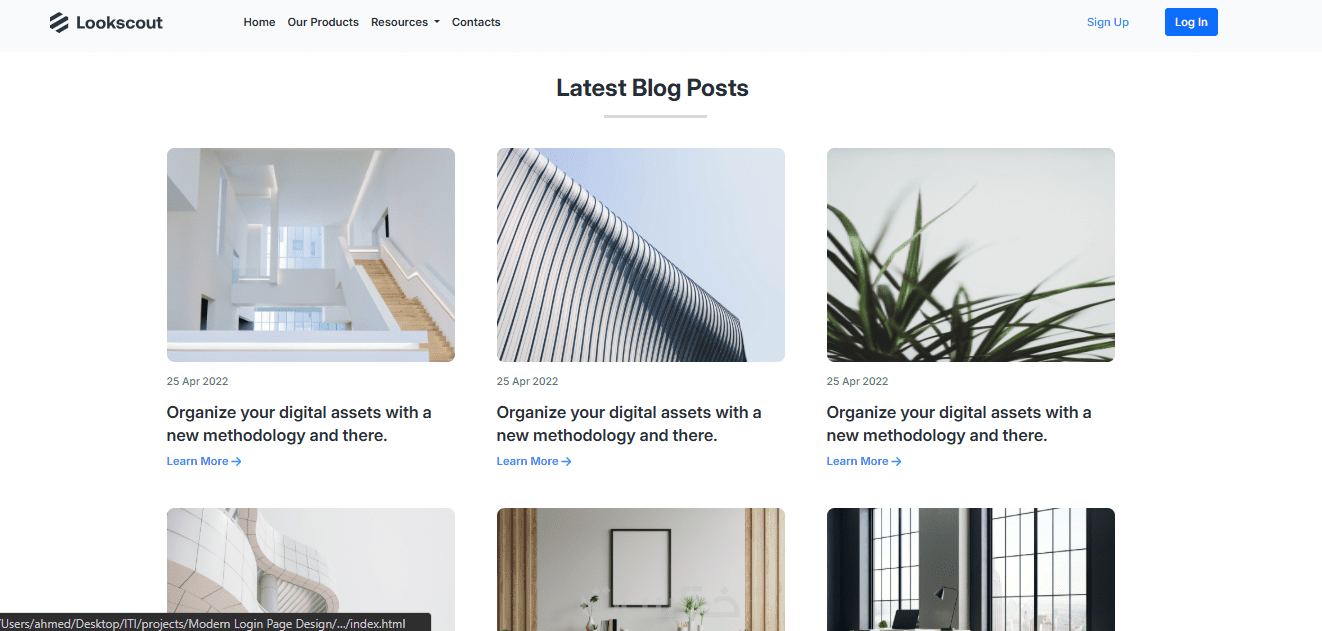1322x631 pixels.
Task: Click the Lookscout logo icon
Action: 59,22
